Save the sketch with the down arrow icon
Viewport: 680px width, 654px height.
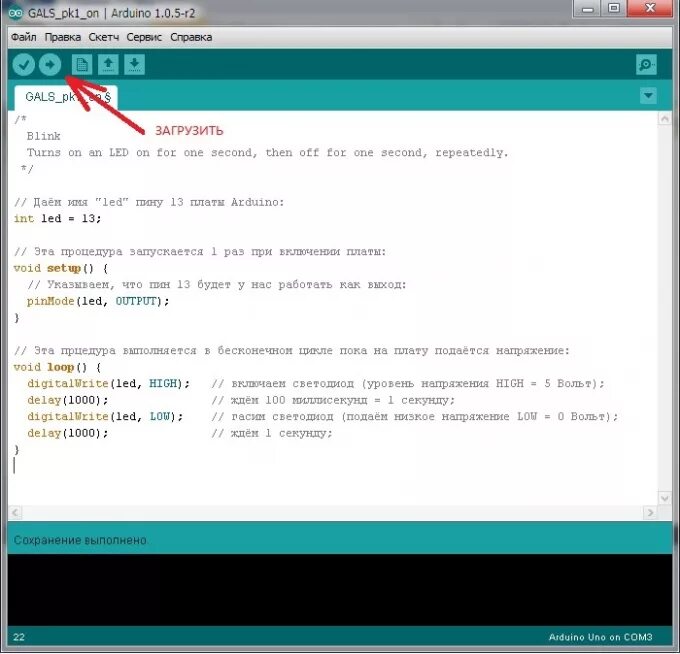(134, 65)
